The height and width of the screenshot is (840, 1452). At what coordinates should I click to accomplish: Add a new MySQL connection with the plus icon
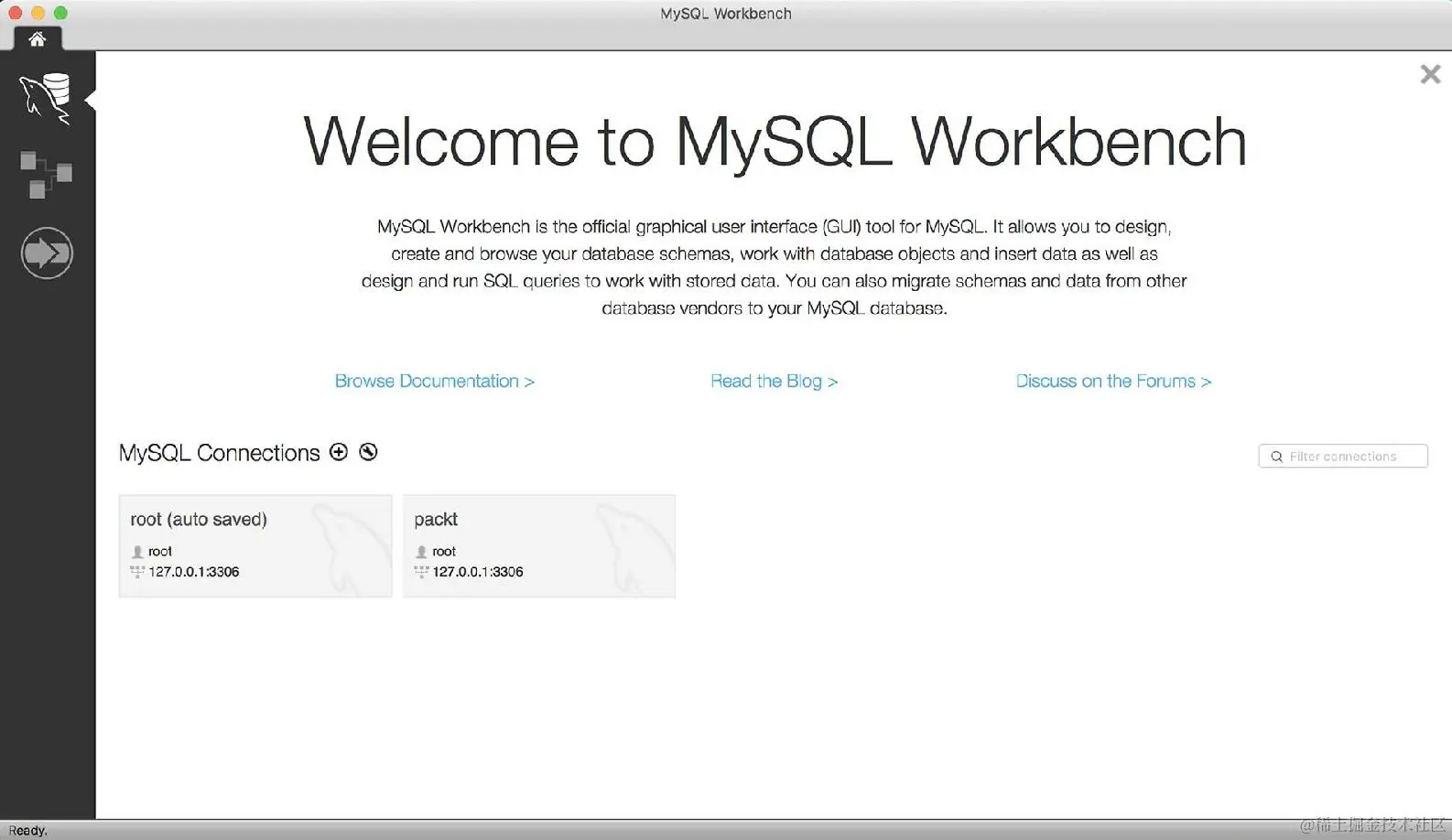click(339, 452)
